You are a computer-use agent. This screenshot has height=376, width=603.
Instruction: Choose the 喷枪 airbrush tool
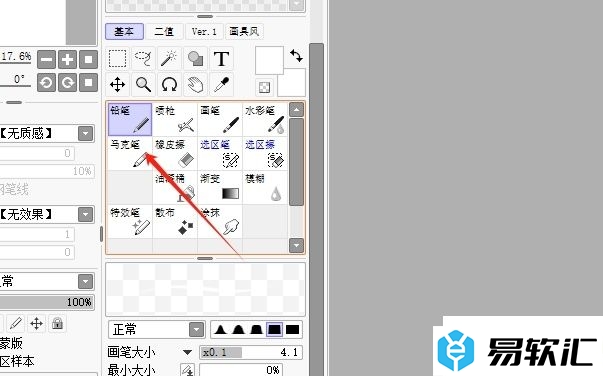[x=175, y=119]
